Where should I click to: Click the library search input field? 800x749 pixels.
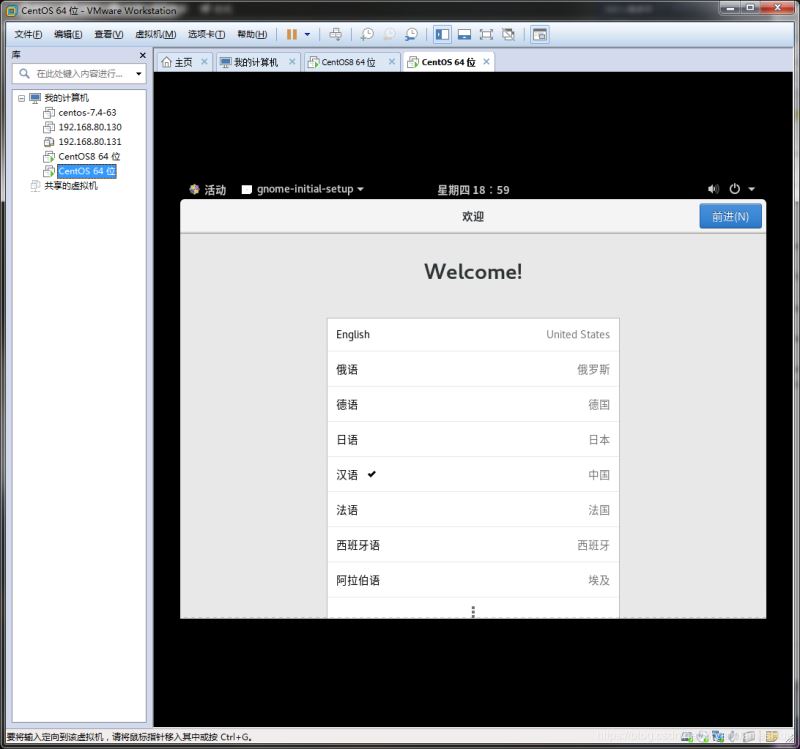(82, 74)
